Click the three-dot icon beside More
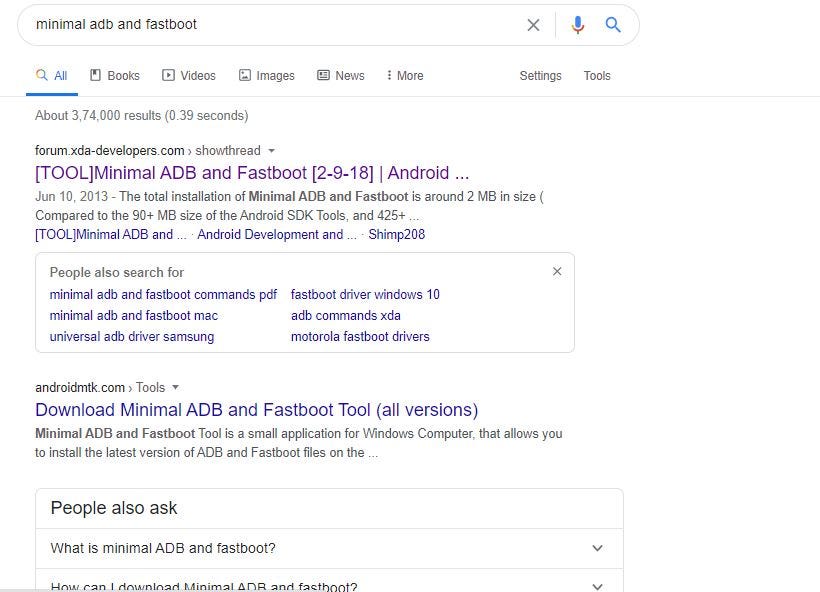 point(389,75)
